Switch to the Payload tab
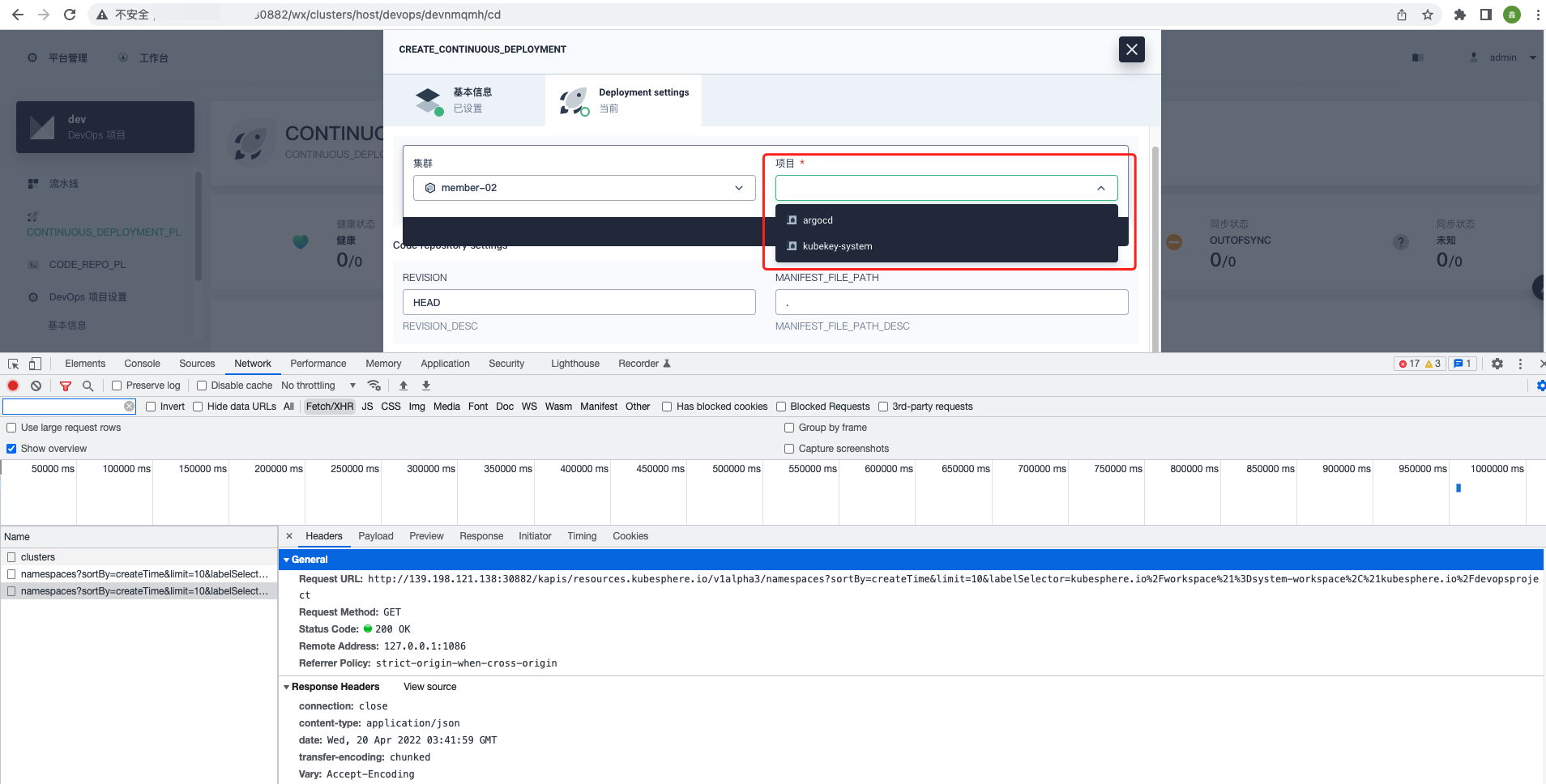Image resolution: width=1546 pixels, height=784 pixels. click(x=376, y=536)
